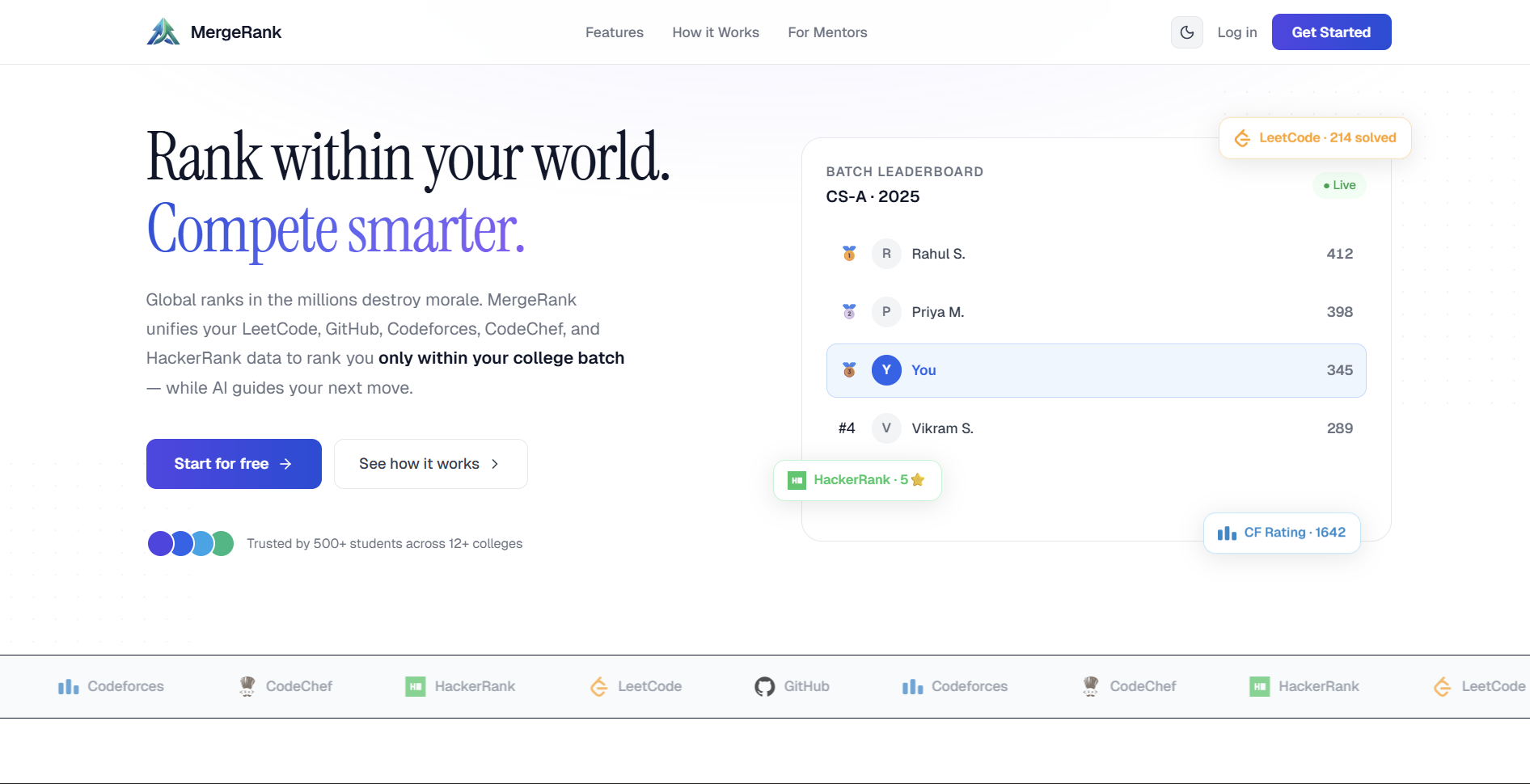This screenshot has height=784, width=1530.
Task: Open the For Mentors page
Action: [826, 32]
